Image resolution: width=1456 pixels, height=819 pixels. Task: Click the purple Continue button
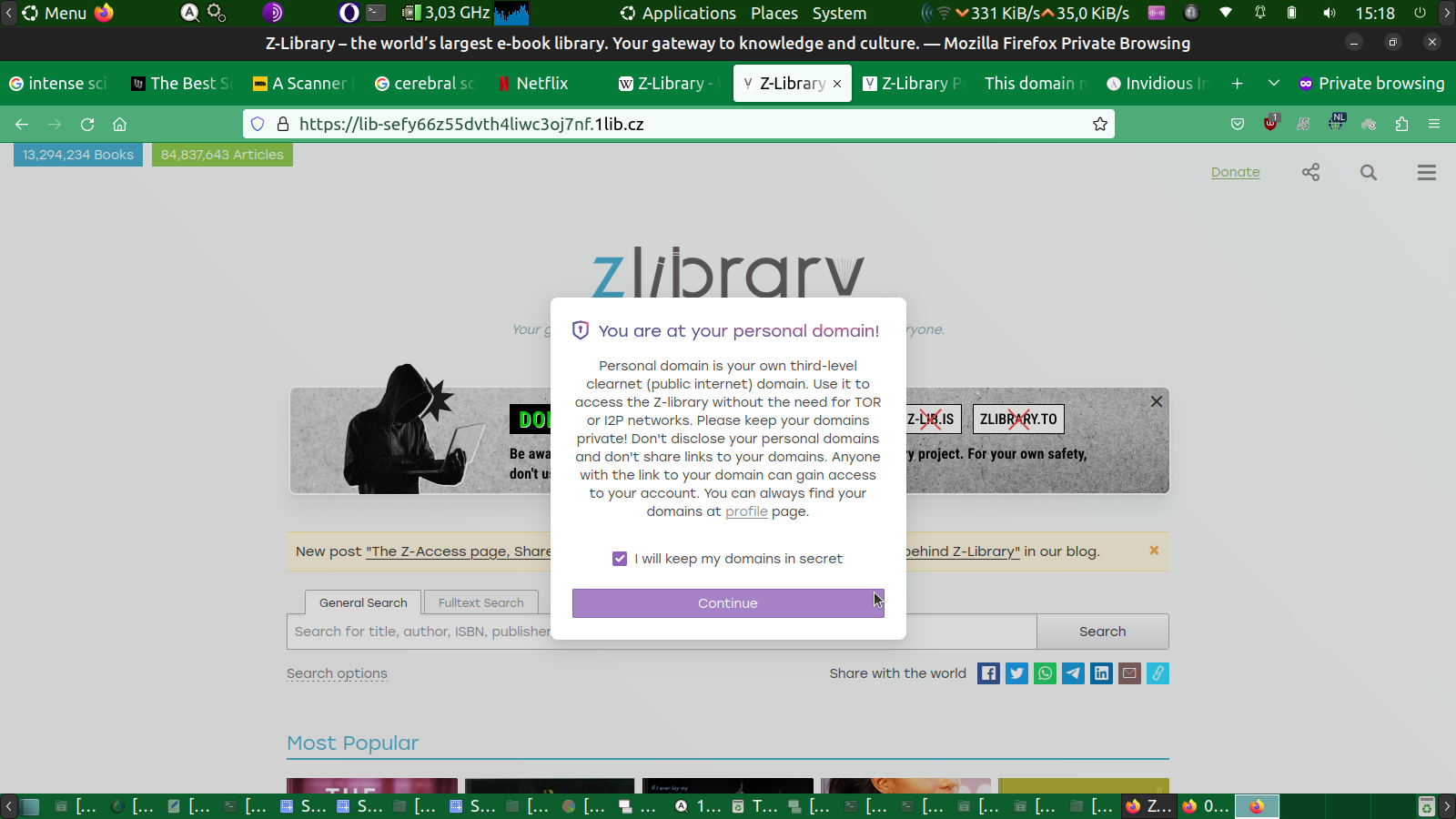pyautogui.click(x=728, y=603)
